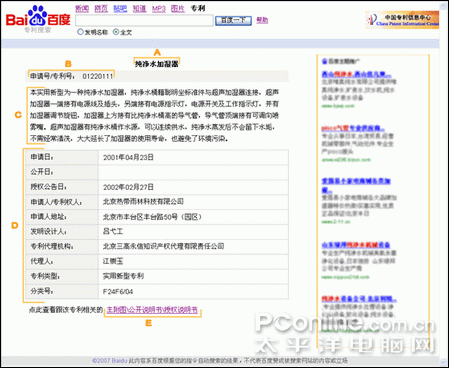This screenshot has height=368, width=449.
Task: Go to the 知道 tab
Action: click(x=139, y=8)
